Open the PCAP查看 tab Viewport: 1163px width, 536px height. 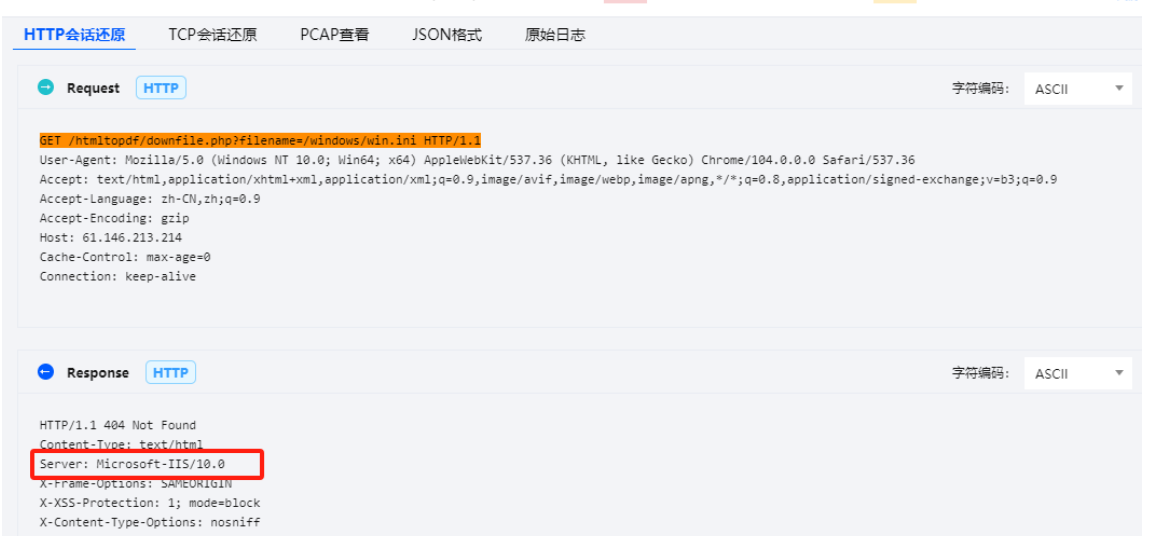pyautogui.click(x=334, y=35)
